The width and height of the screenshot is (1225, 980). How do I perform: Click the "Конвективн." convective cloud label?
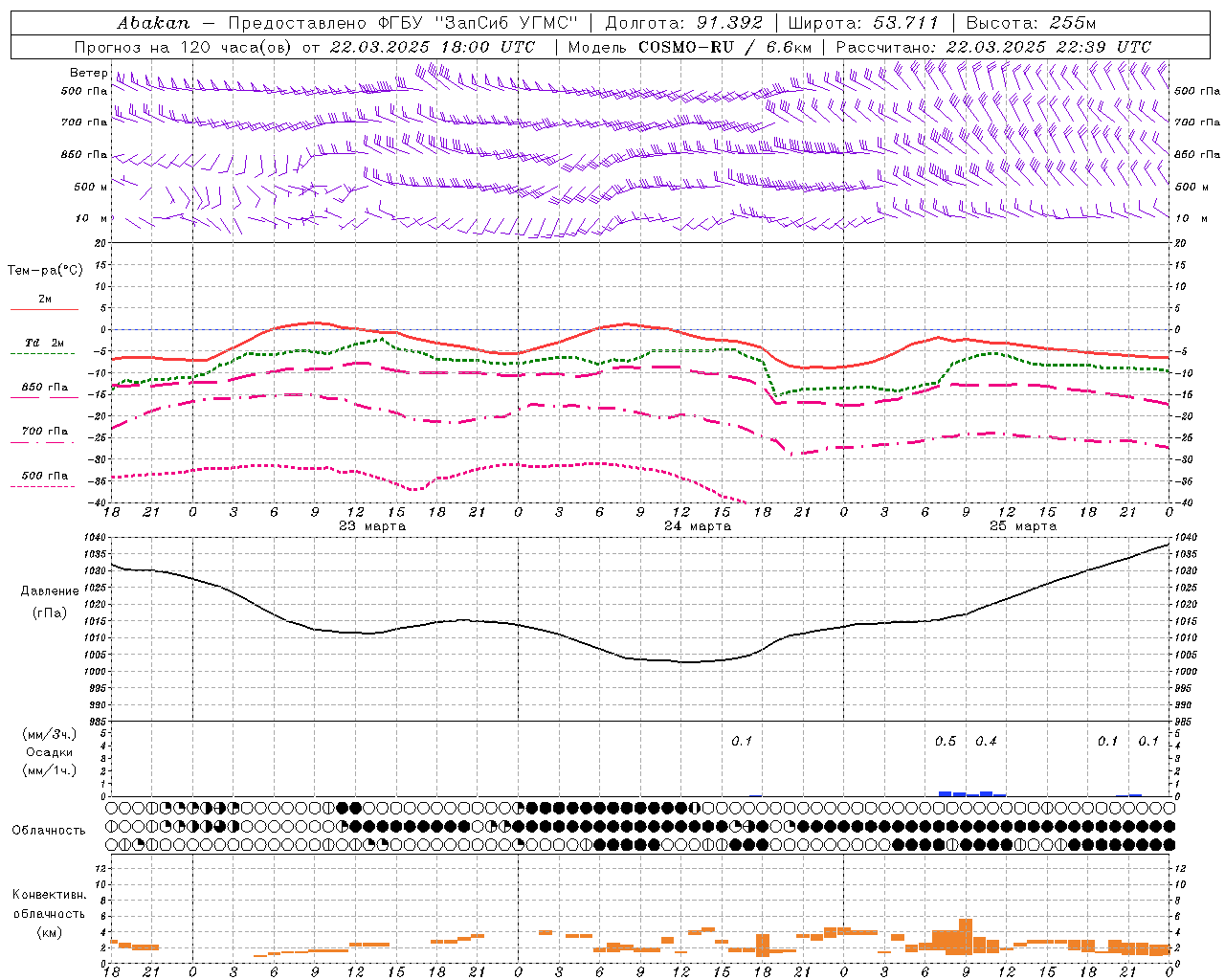point(50,895)
